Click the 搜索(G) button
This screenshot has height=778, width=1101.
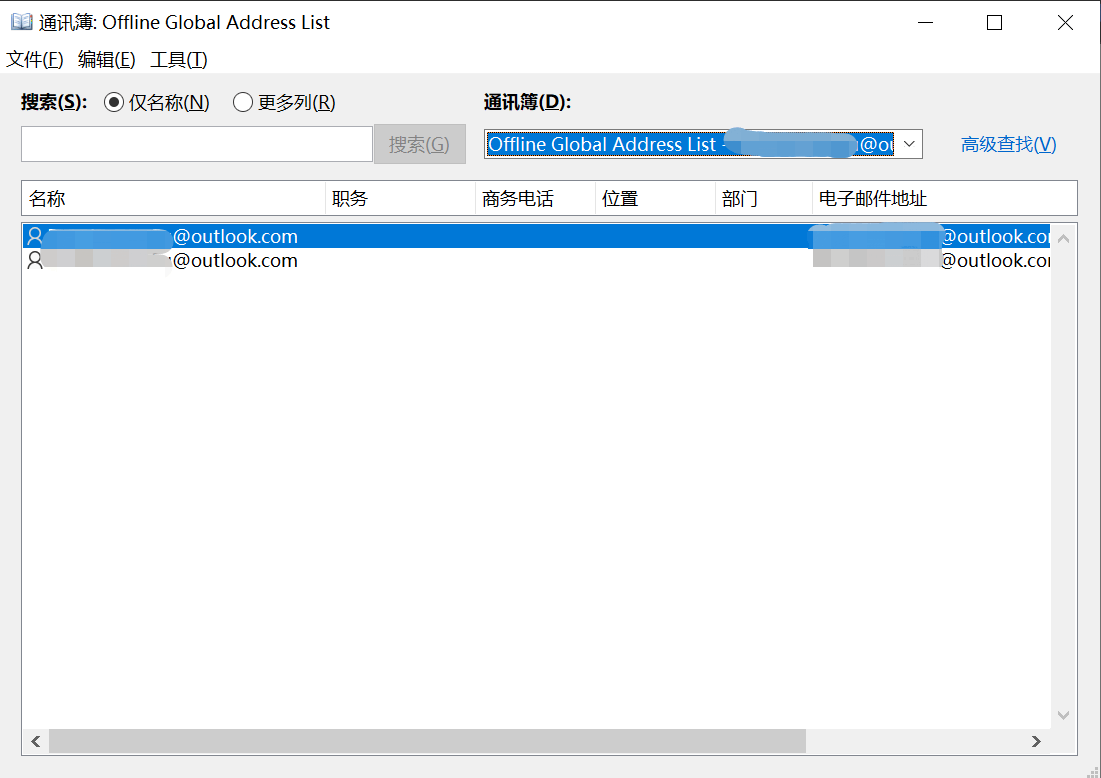point(419,144)
